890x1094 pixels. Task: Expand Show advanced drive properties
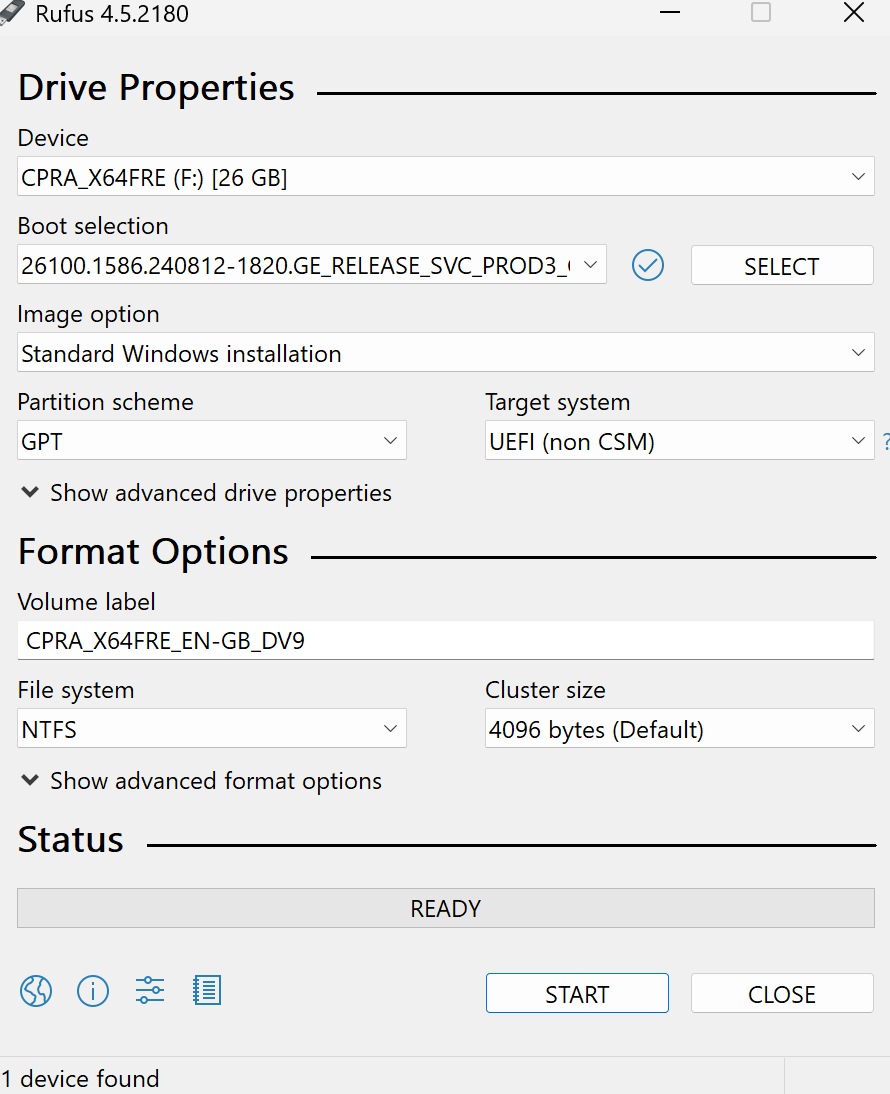coord(206,493)
